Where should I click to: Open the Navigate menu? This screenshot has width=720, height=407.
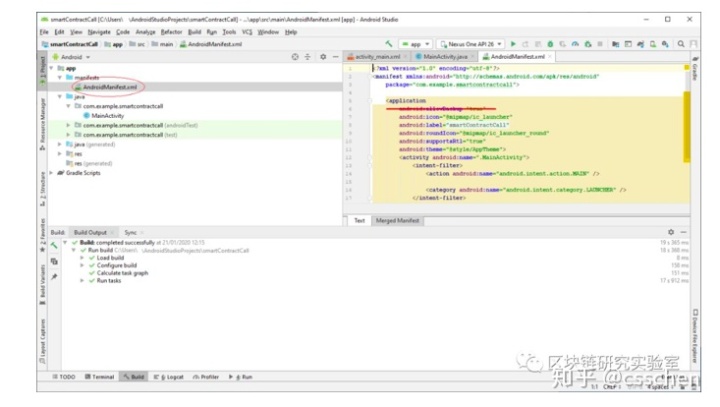(x=99, y=32)
